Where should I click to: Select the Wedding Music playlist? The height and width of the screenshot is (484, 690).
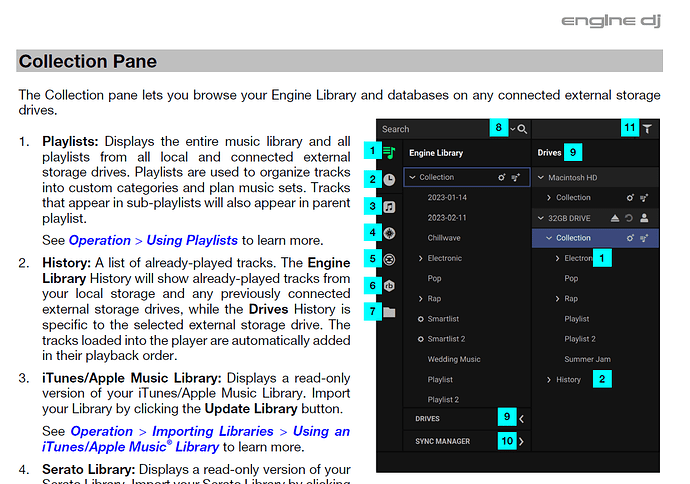[x=454, y=359]
